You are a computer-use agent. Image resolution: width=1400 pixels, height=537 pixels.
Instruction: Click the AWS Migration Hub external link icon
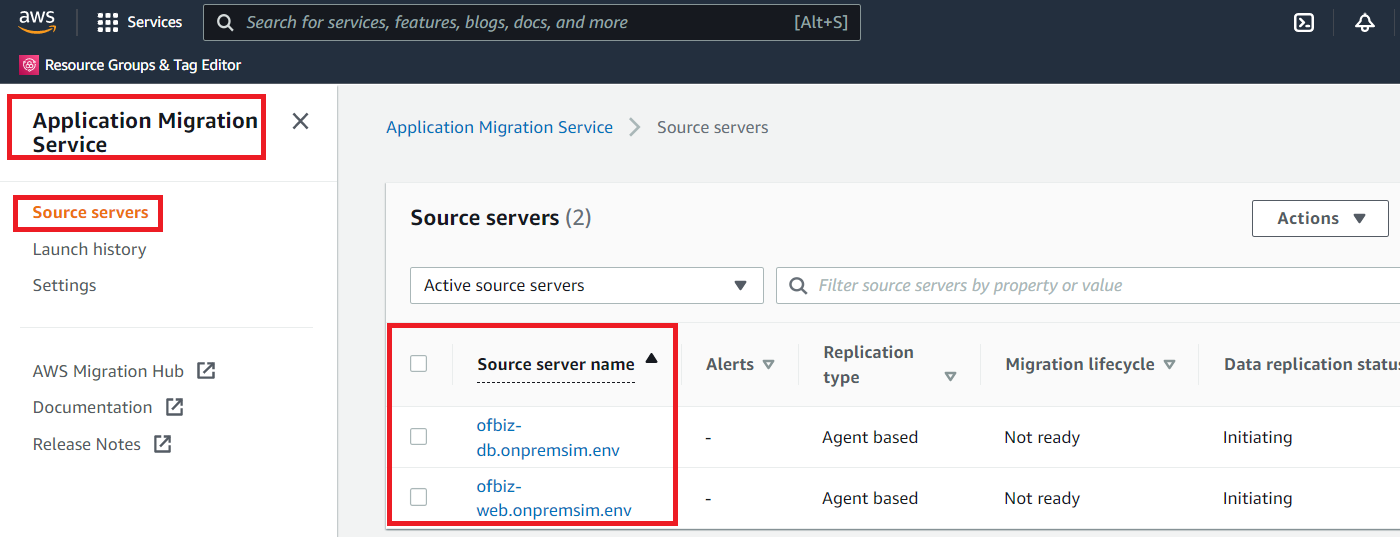[x=206, y=371]
